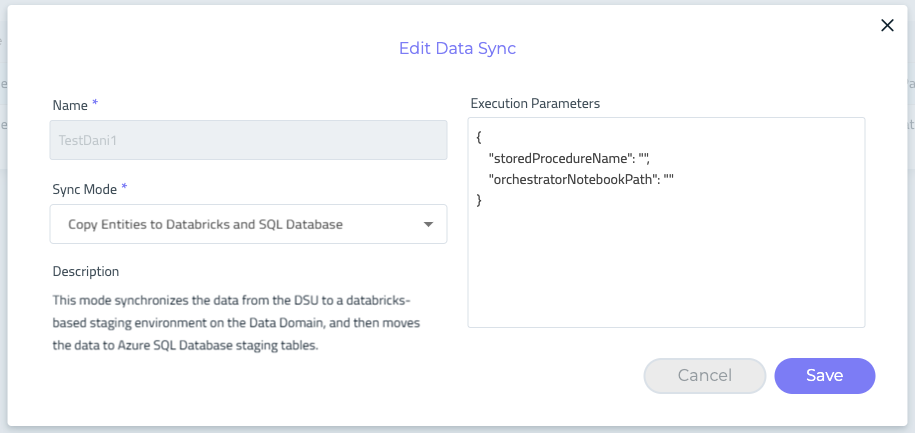Place cursor at the opening curly brace

pyautogui.click(x=480, y=137)
